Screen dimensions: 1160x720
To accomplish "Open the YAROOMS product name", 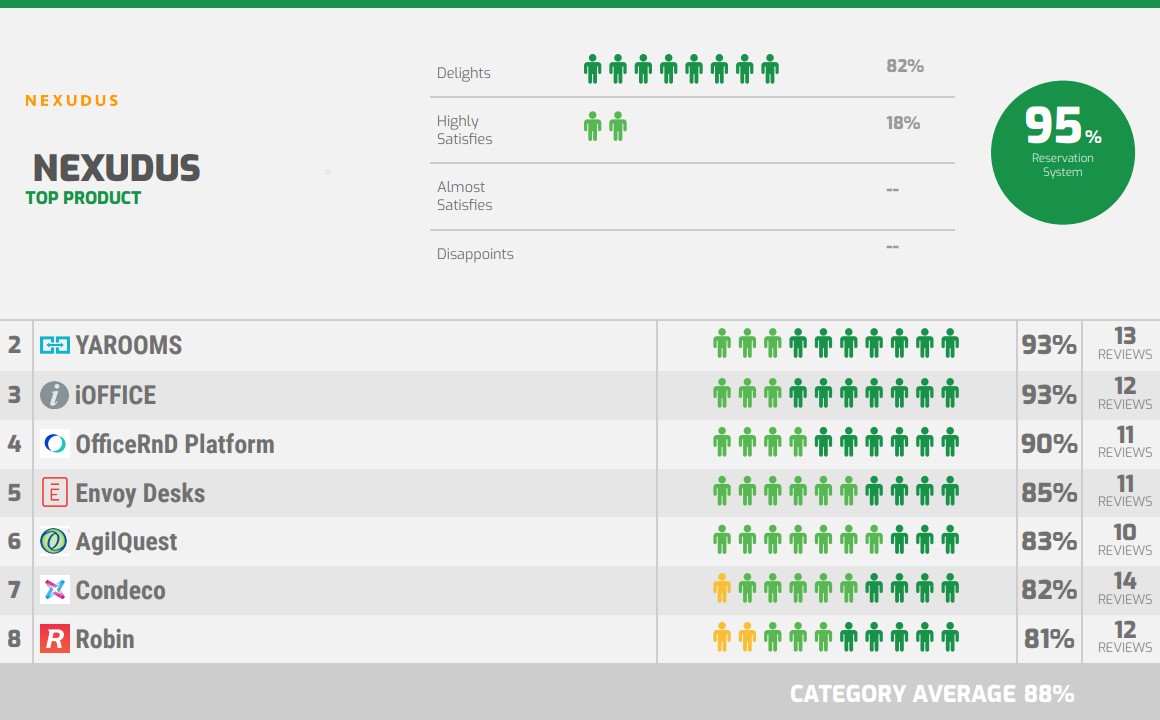I will coord(129,345).
